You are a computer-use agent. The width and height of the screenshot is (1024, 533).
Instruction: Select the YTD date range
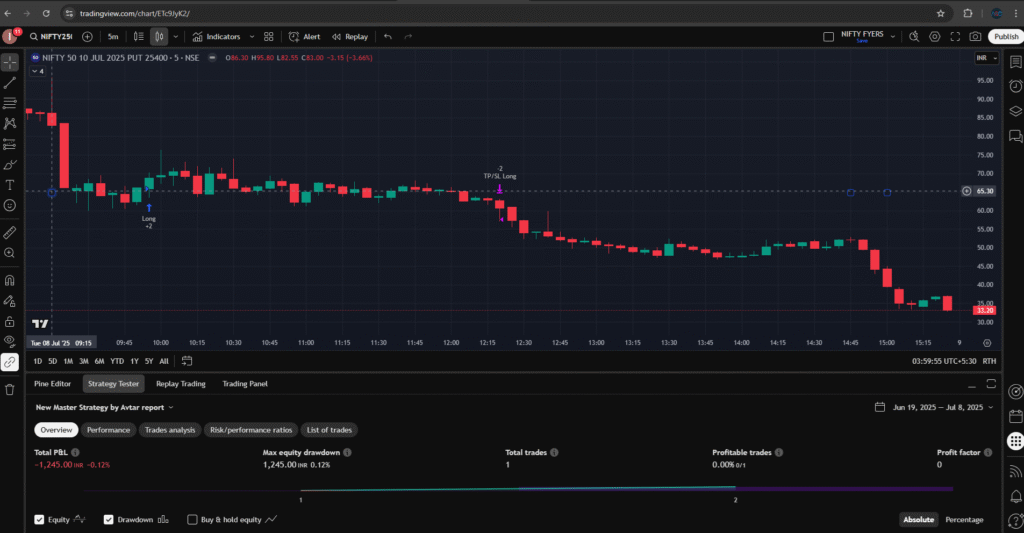117,361
